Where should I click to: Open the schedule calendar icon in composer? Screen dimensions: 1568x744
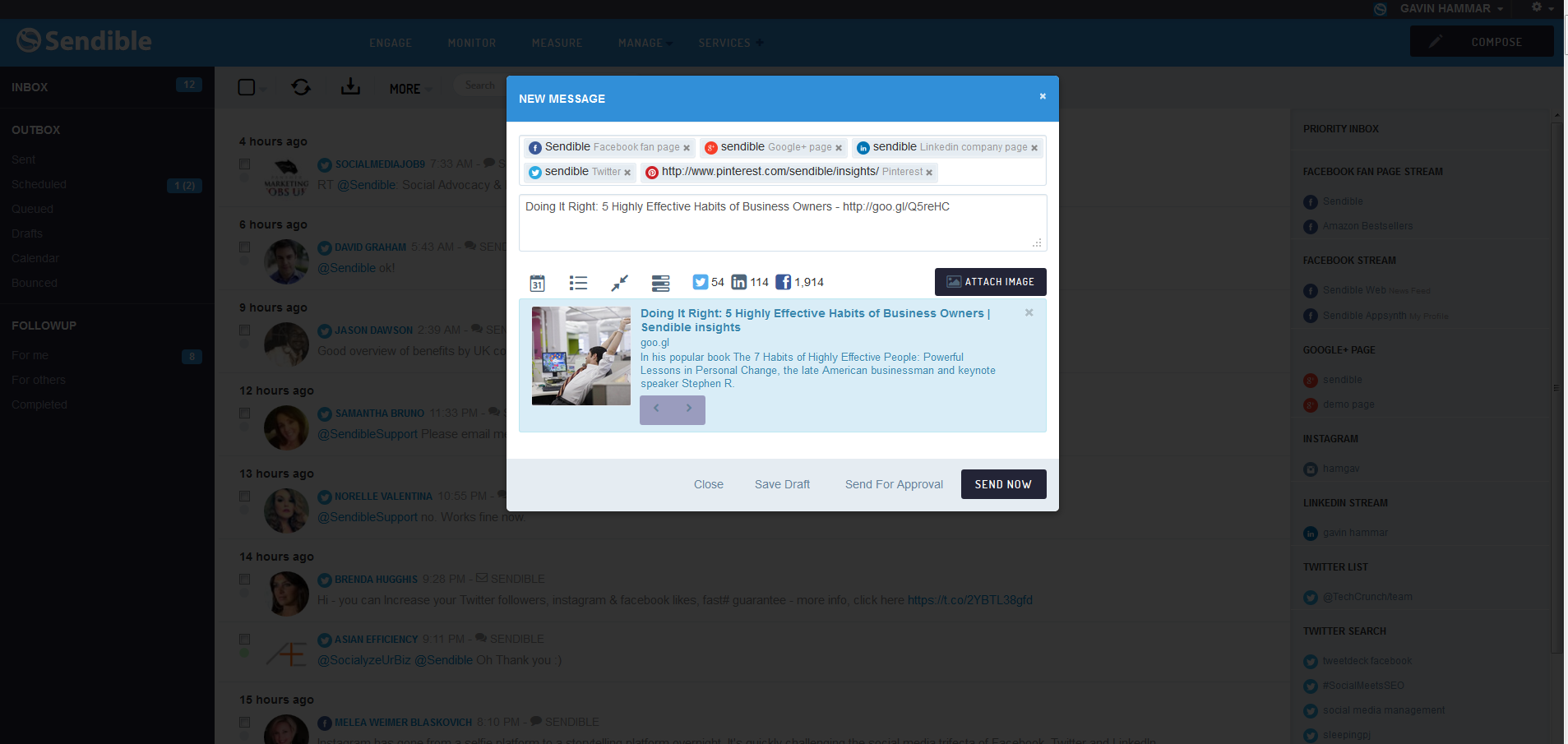[537, 283]
